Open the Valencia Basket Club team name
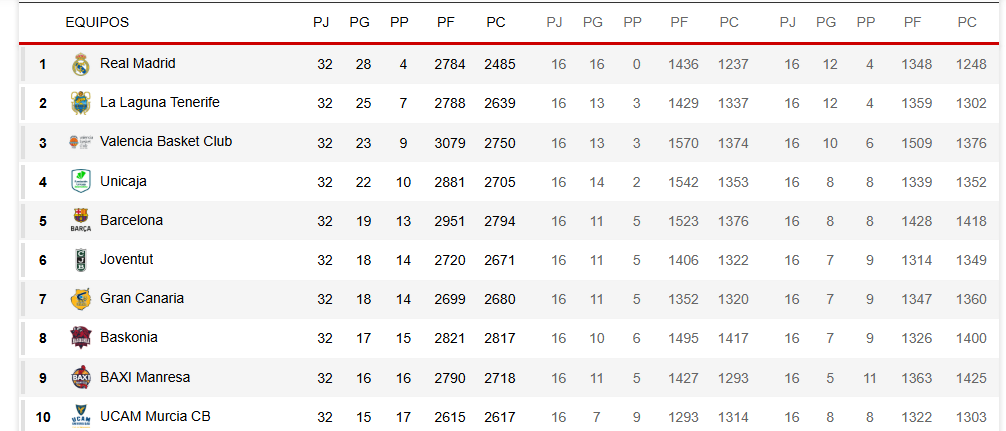Screen dimensions: 1006x431 pos(166,141)
